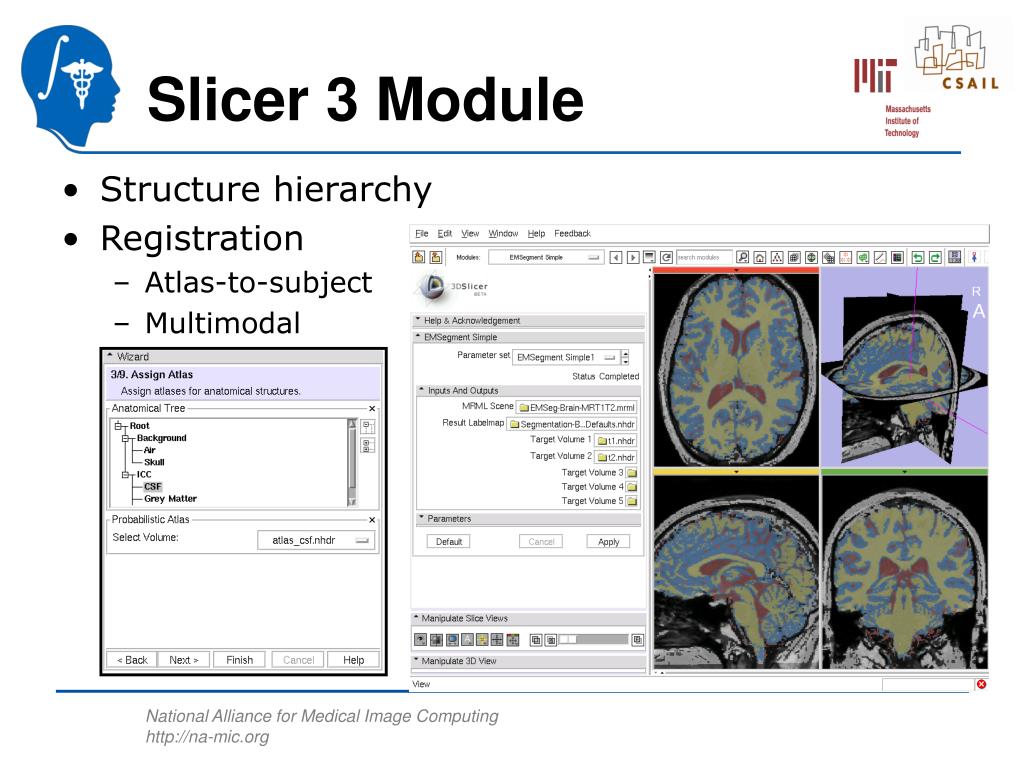Screen dimensions: 1024x768
Task: Go forward to next module with right arrow
Action: pos(633,257)
